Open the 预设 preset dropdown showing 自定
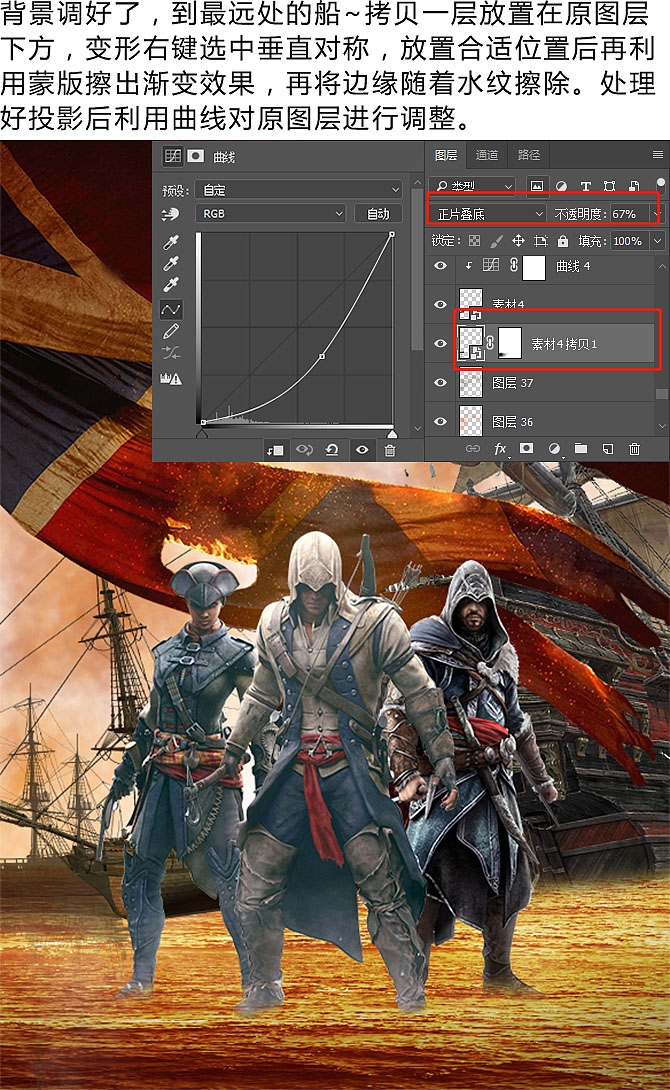This screenshot has height=1090, width=670. click(x=299, y=190)
